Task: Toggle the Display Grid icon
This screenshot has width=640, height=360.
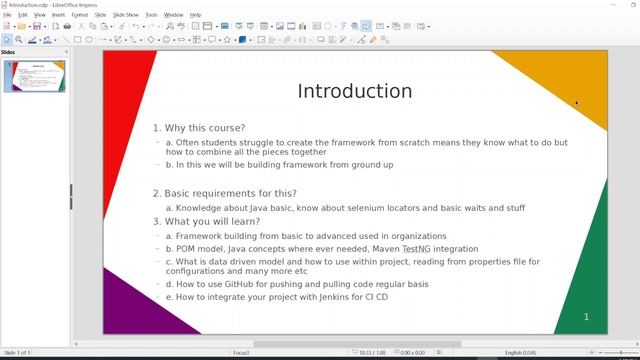Action: (196, 26)
